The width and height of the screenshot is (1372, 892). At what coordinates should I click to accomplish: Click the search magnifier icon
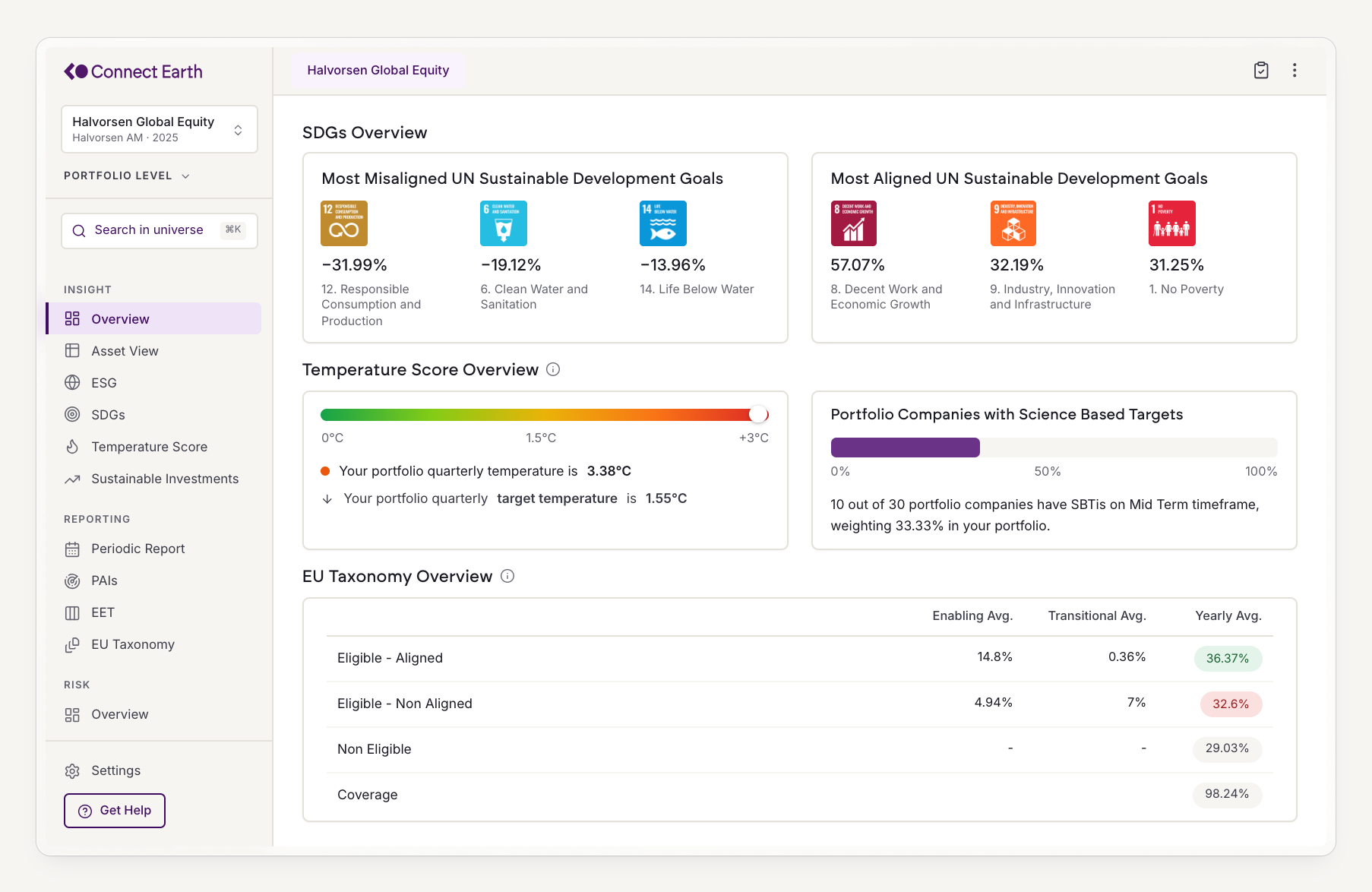click(79, 230)
